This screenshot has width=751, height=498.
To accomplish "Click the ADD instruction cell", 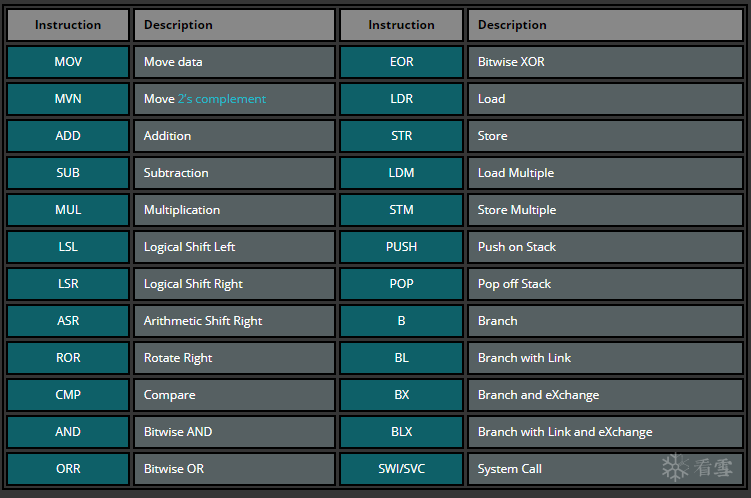I will [68, 136].
